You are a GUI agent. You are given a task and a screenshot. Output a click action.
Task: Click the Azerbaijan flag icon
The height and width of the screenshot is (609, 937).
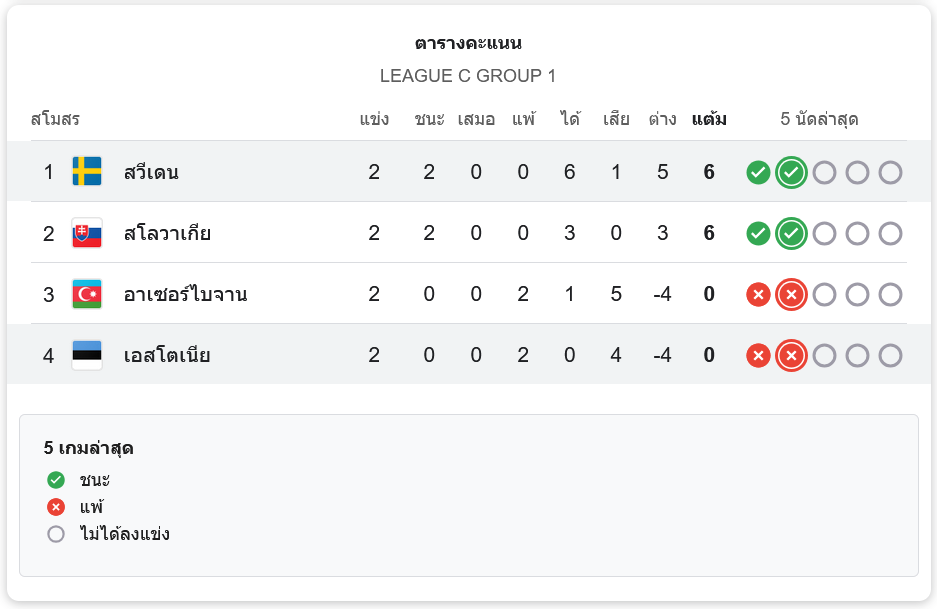point(87,294)
